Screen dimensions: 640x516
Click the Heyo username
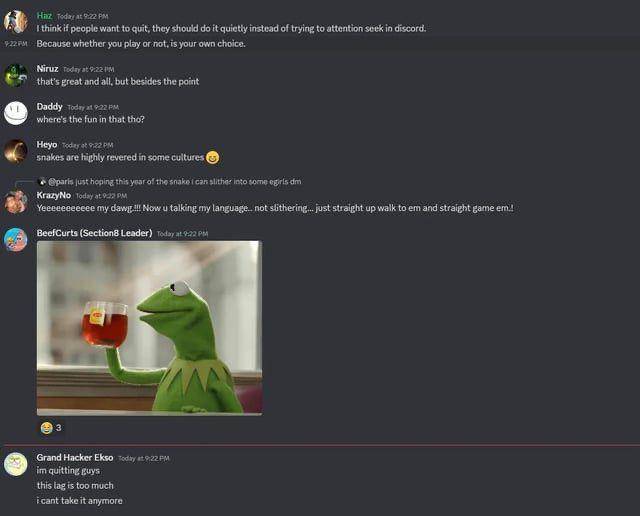pyautogui.click(x=47, y=145)
